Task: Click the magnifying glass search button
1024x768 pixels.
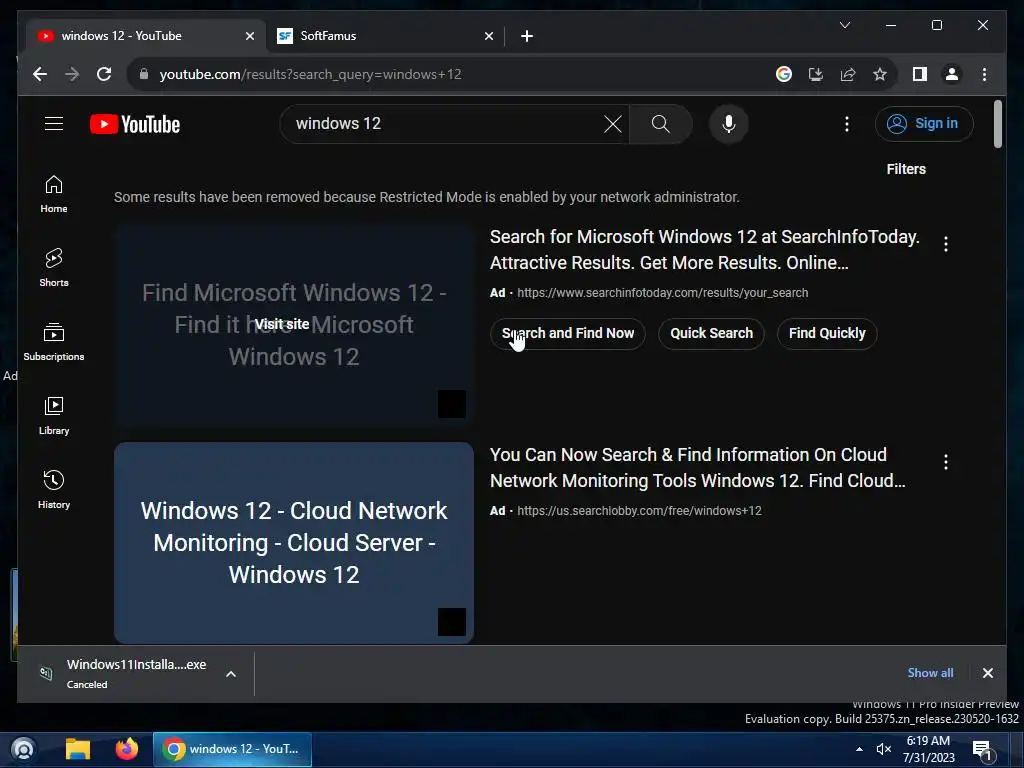Action: pyautogui.click(x=660, y=123)
